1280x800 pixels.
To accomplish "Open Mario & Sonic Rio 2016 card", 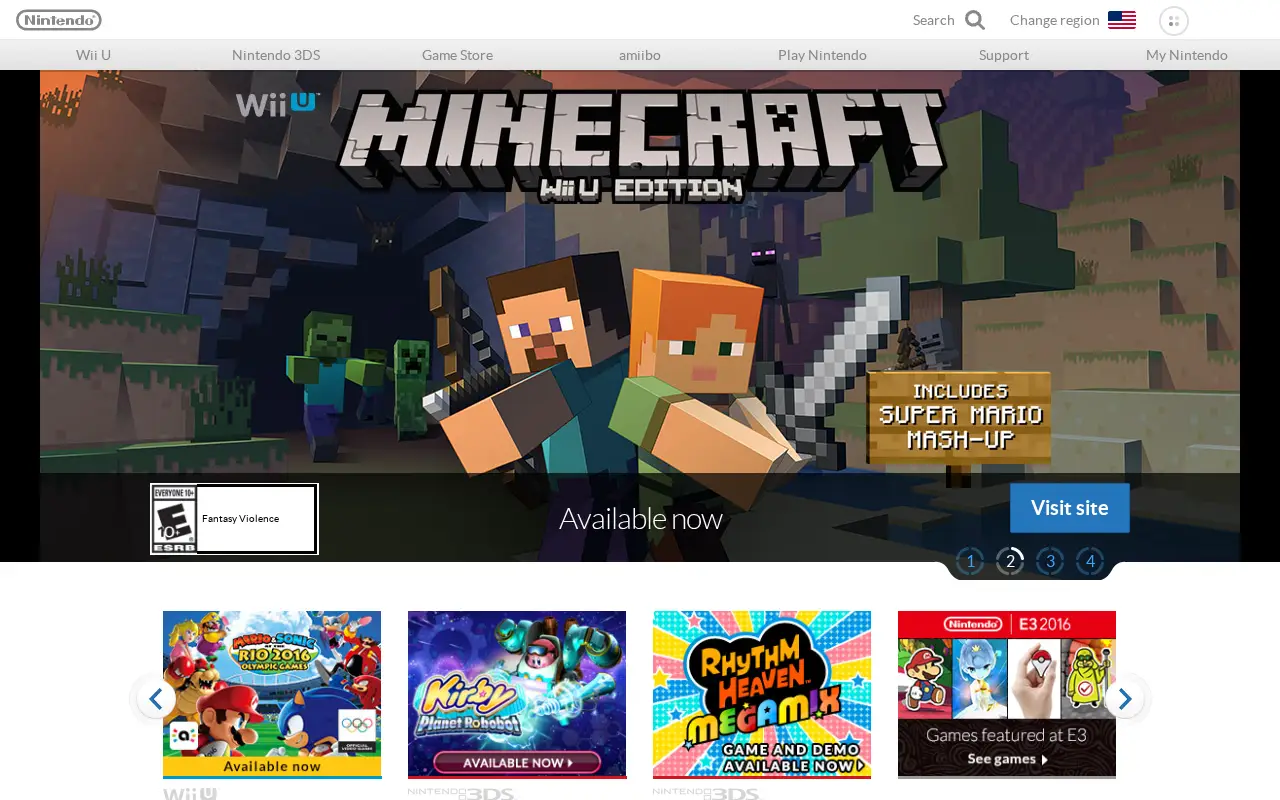I will [272, 694].
